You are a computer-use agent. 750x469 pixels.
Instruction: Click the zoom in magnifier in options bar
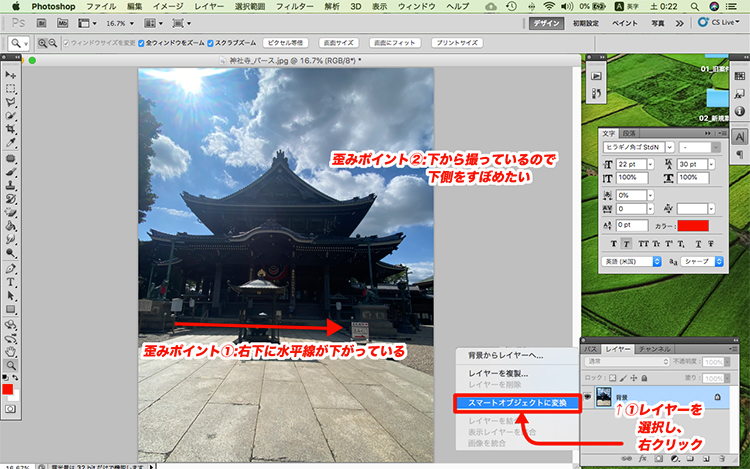42,43
